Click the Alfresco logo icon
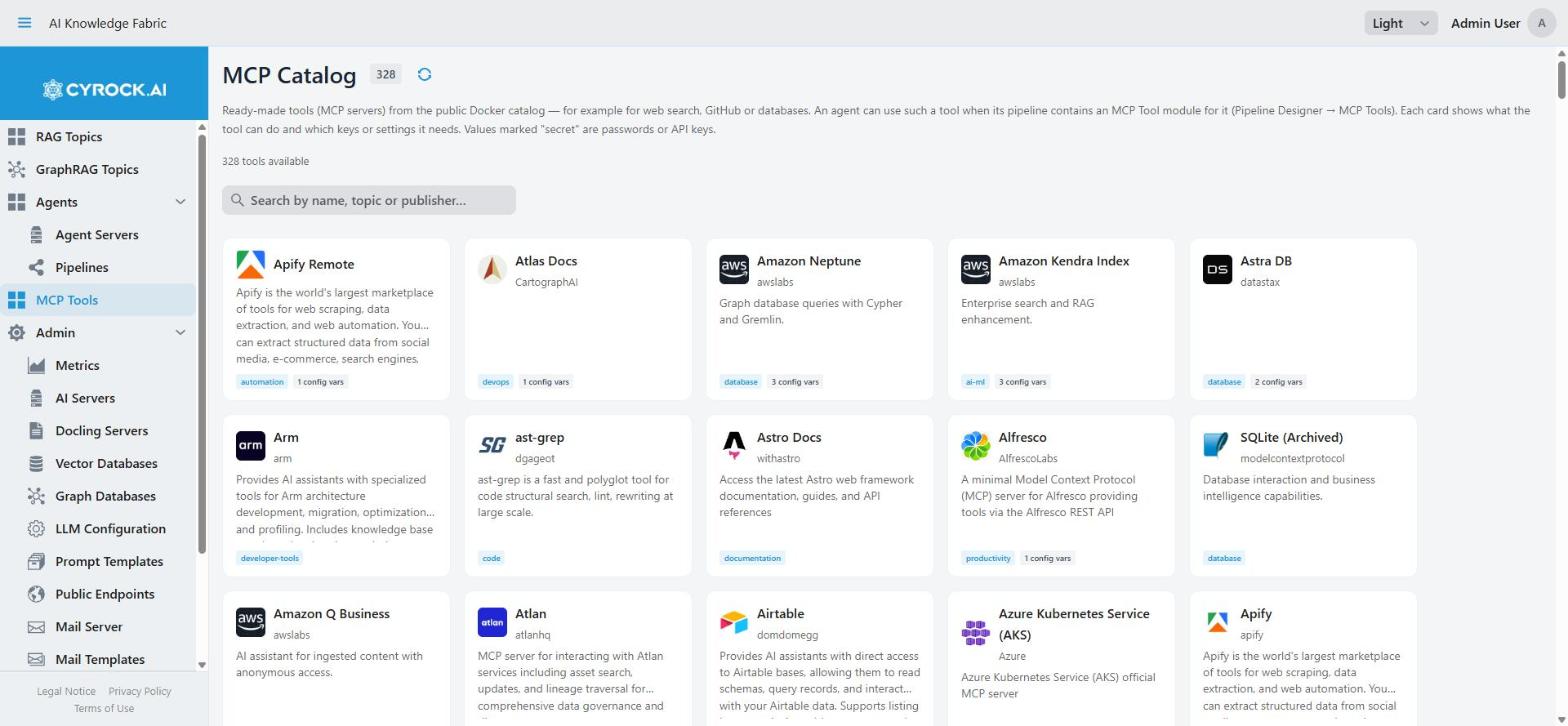 976,446
